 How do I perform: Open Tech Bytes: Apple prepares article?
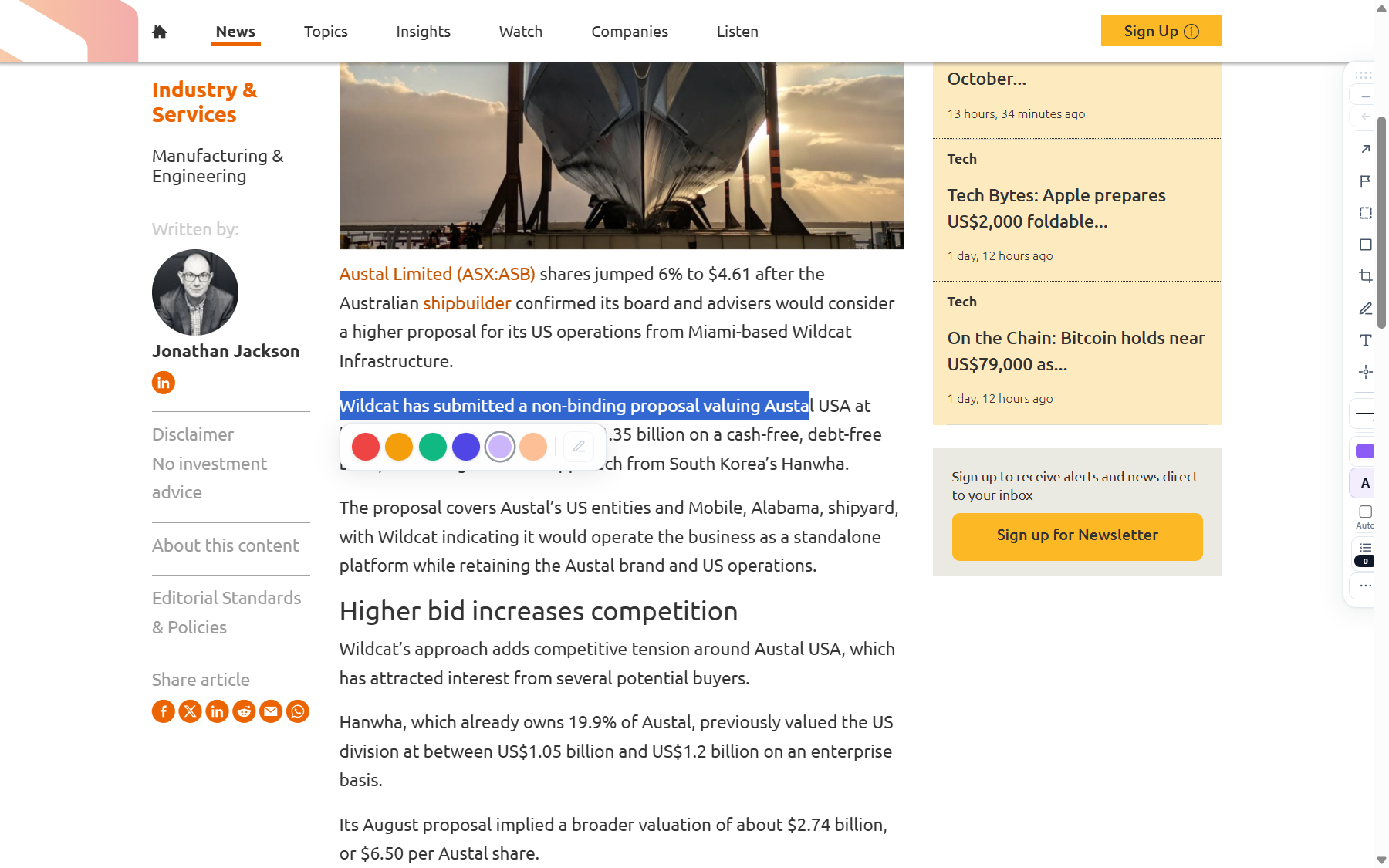[1056, 208]
